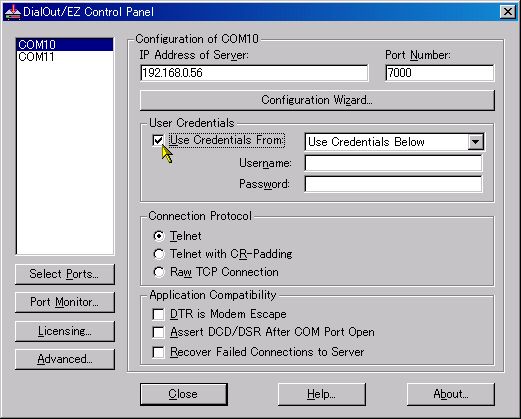Focus the Password text box

click(x=393, y=184)
